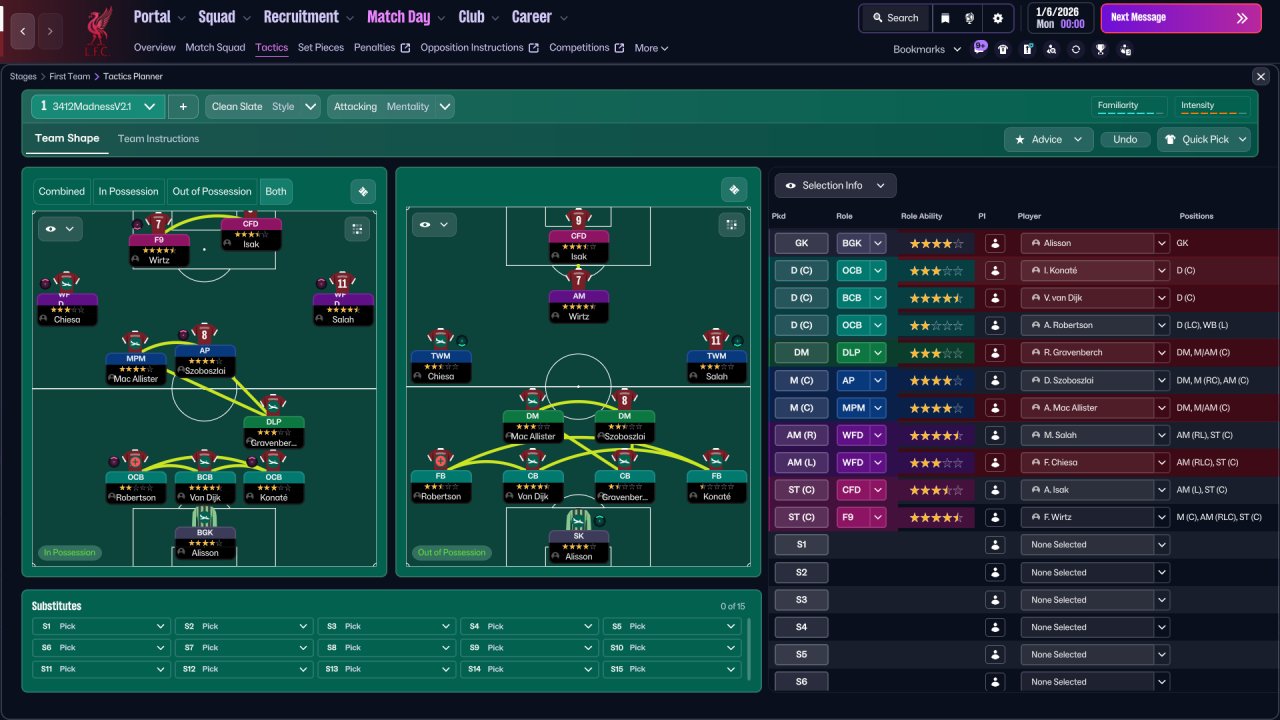Open player instructions icon for M. Salah

pos(994,435)
